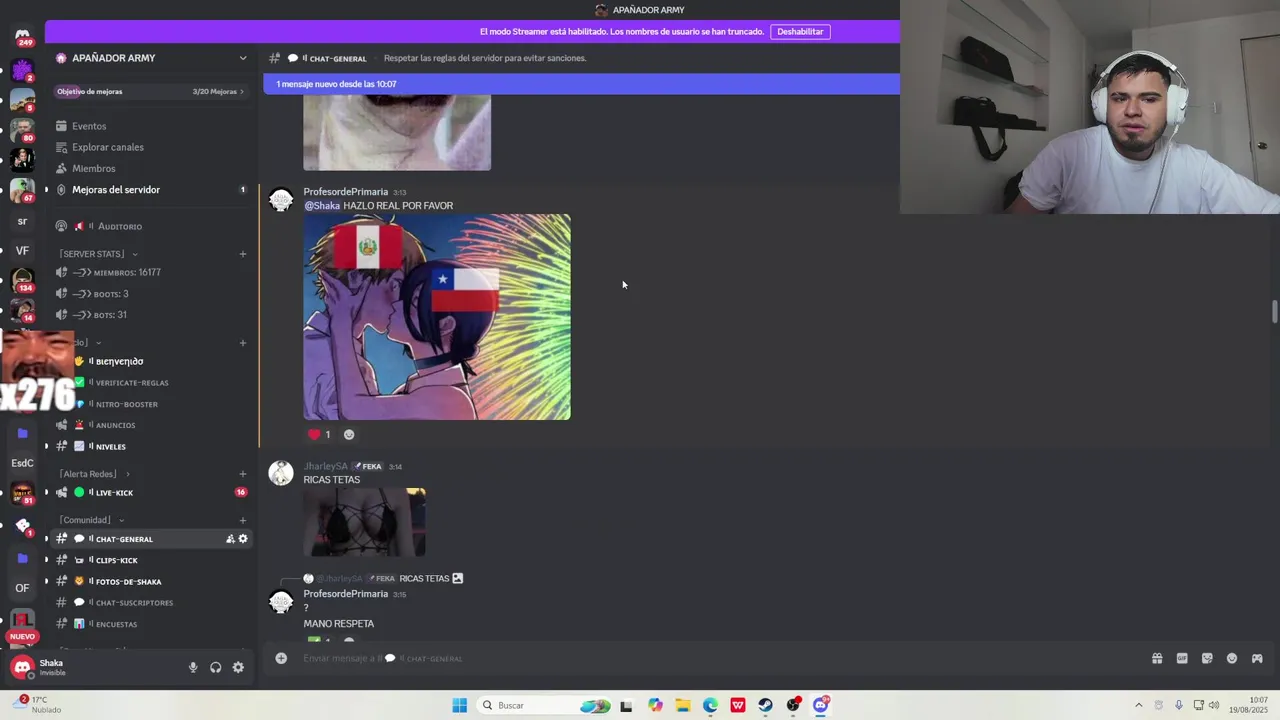This screenshot has width=1280, height=720.
Task: Expand threads arrow for chat-general channel
Action: (x=45, y=539)
